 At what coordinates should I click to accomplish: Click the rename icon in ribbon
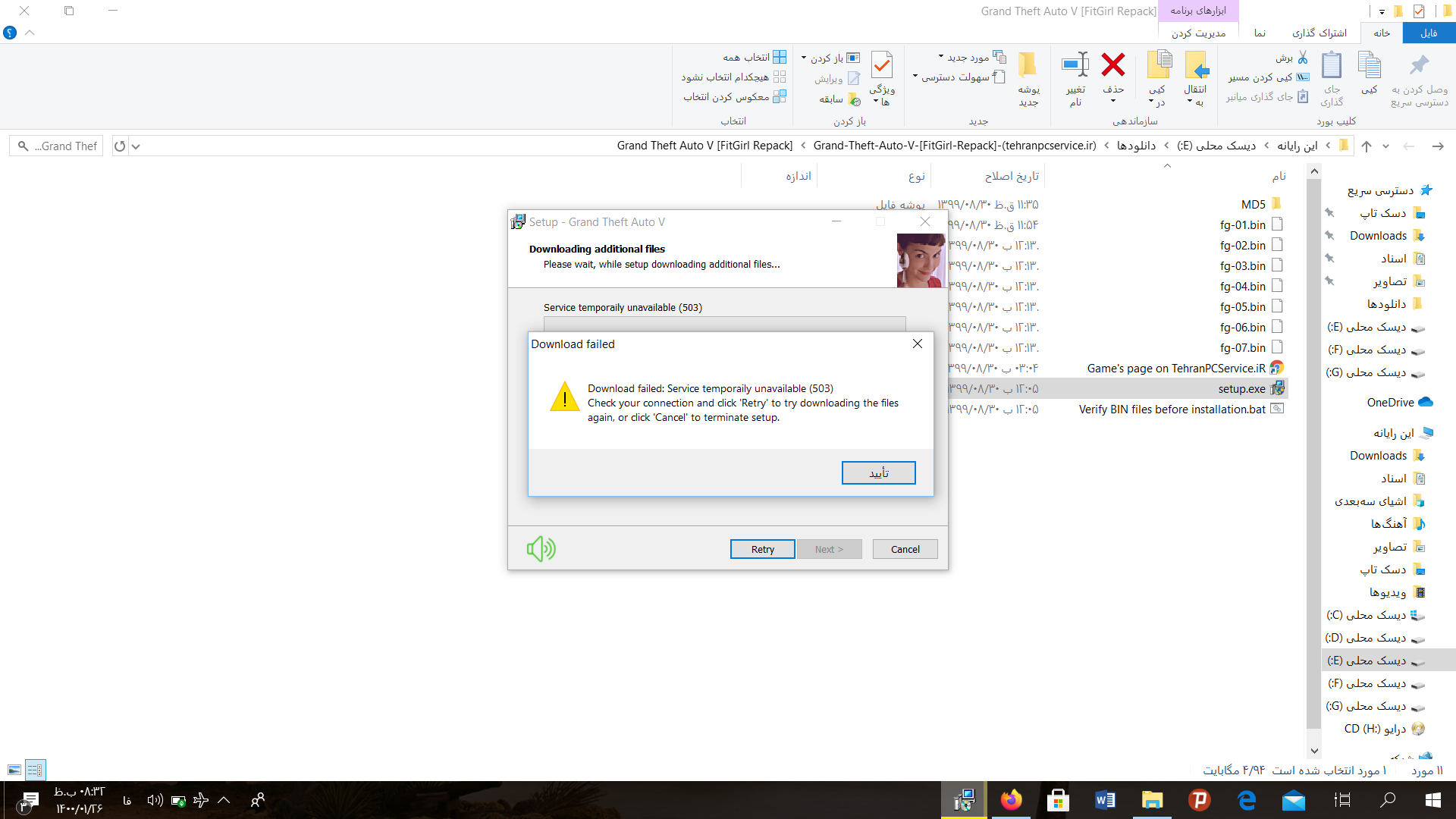click(1075, 65)
